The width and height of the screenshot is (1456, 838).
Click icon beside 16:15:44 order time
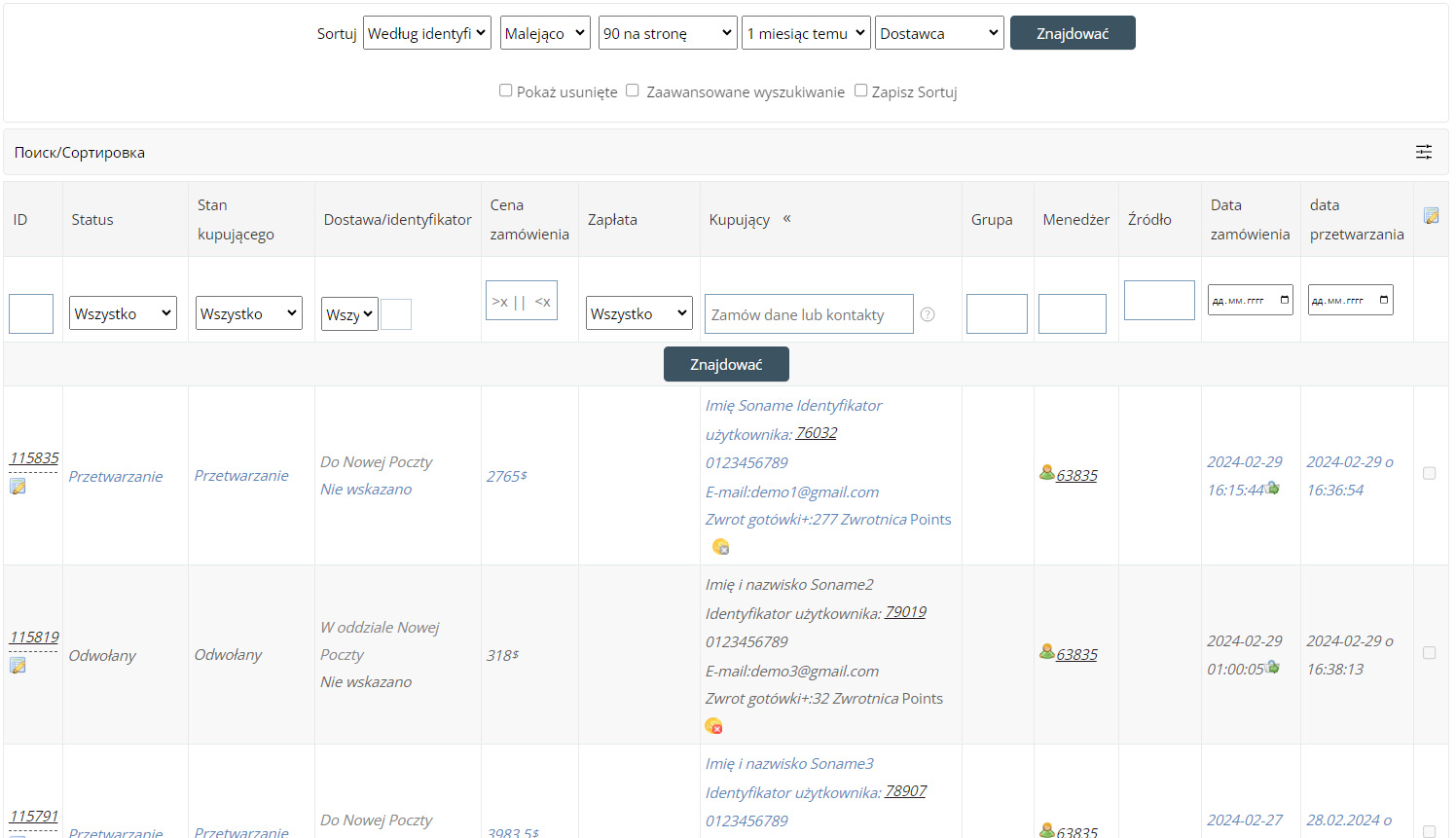pyautogui.click(x=1272, y=489)
